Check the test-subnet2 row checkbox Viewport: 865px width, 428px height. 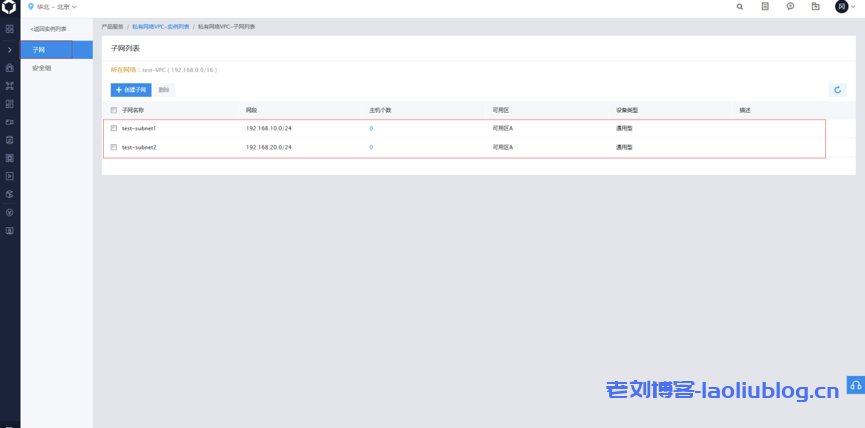tap(114, 147)
